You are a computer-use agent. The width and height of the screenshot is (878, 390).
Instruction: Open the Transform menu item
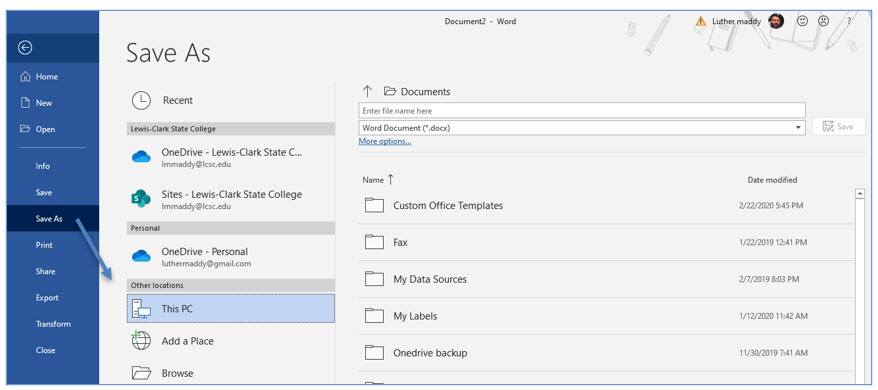pos(53,324)
